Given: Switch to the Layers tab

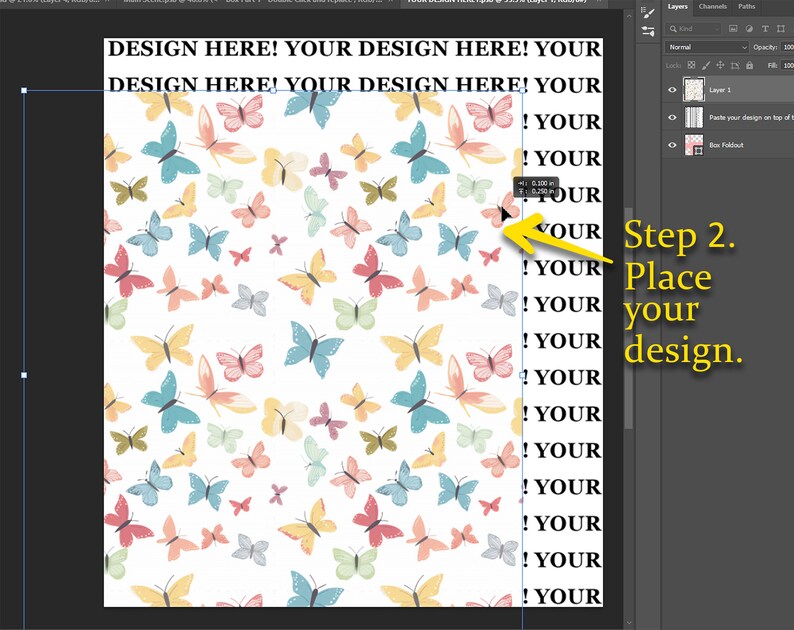Looking at the screenshot, I should pos(677,7).
